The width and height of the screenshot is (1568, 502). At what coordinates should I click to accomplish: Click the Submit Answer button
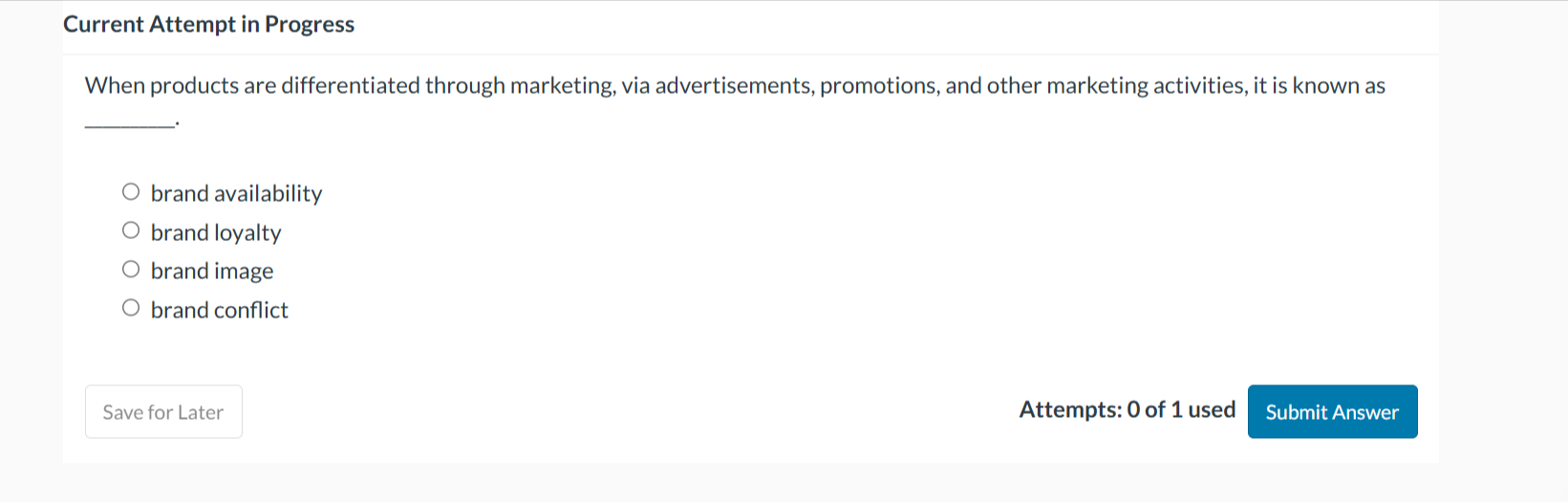tap(1332, 412)
